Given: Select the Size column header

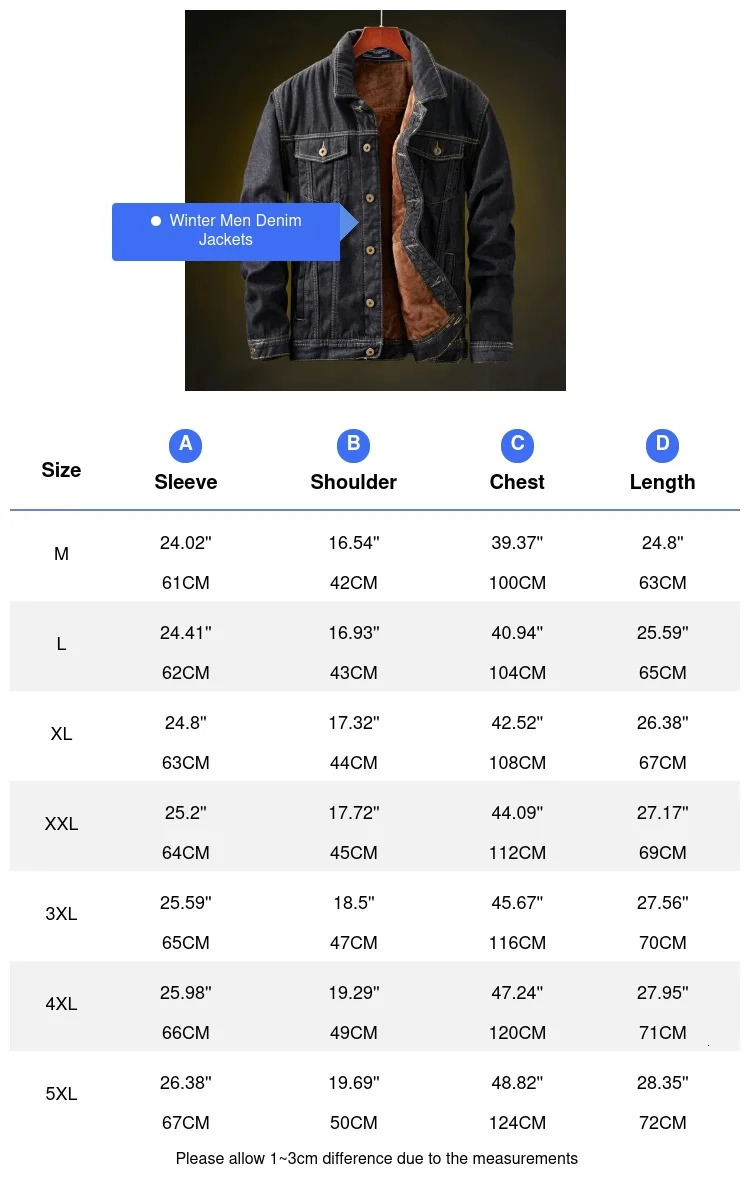Looking at the screenshot, I should 61,470.
